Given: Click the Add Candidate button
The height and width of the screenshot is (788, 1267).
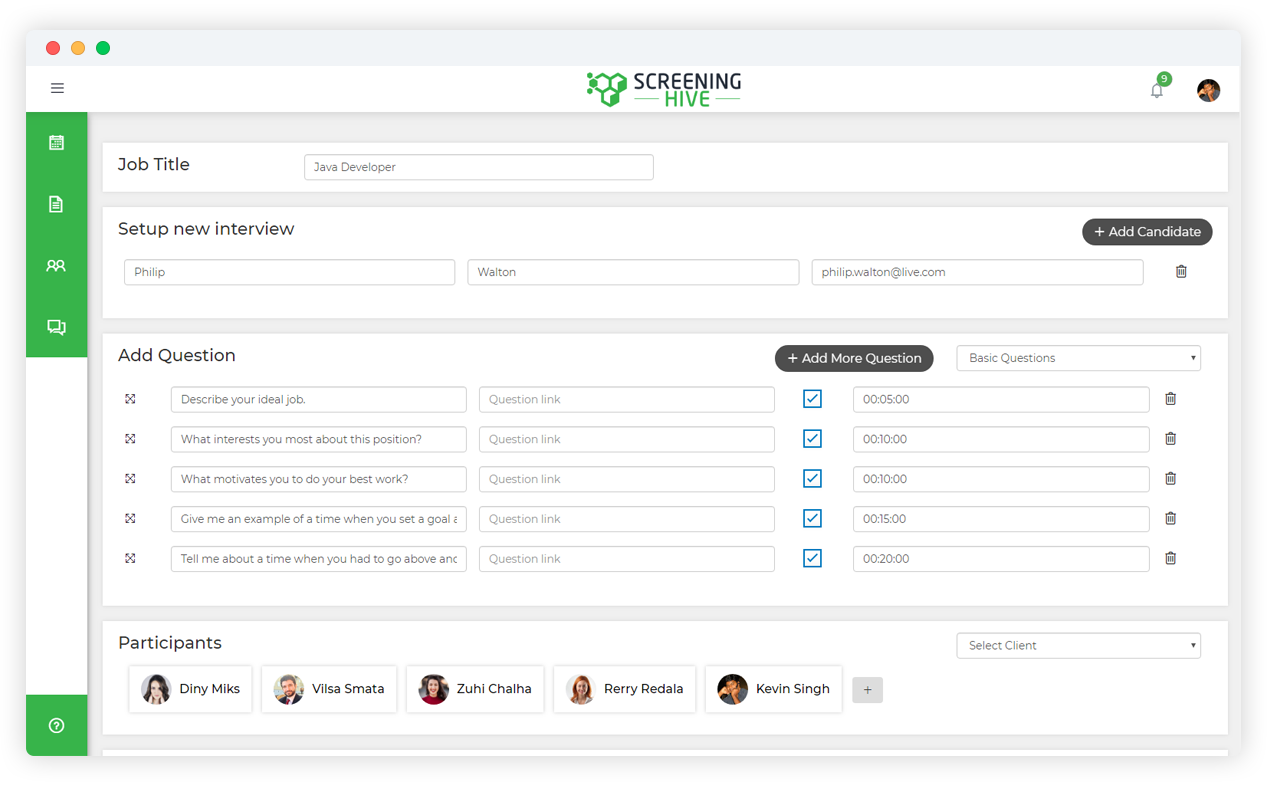Looking at the screenshot, I should click(1146, 231).
